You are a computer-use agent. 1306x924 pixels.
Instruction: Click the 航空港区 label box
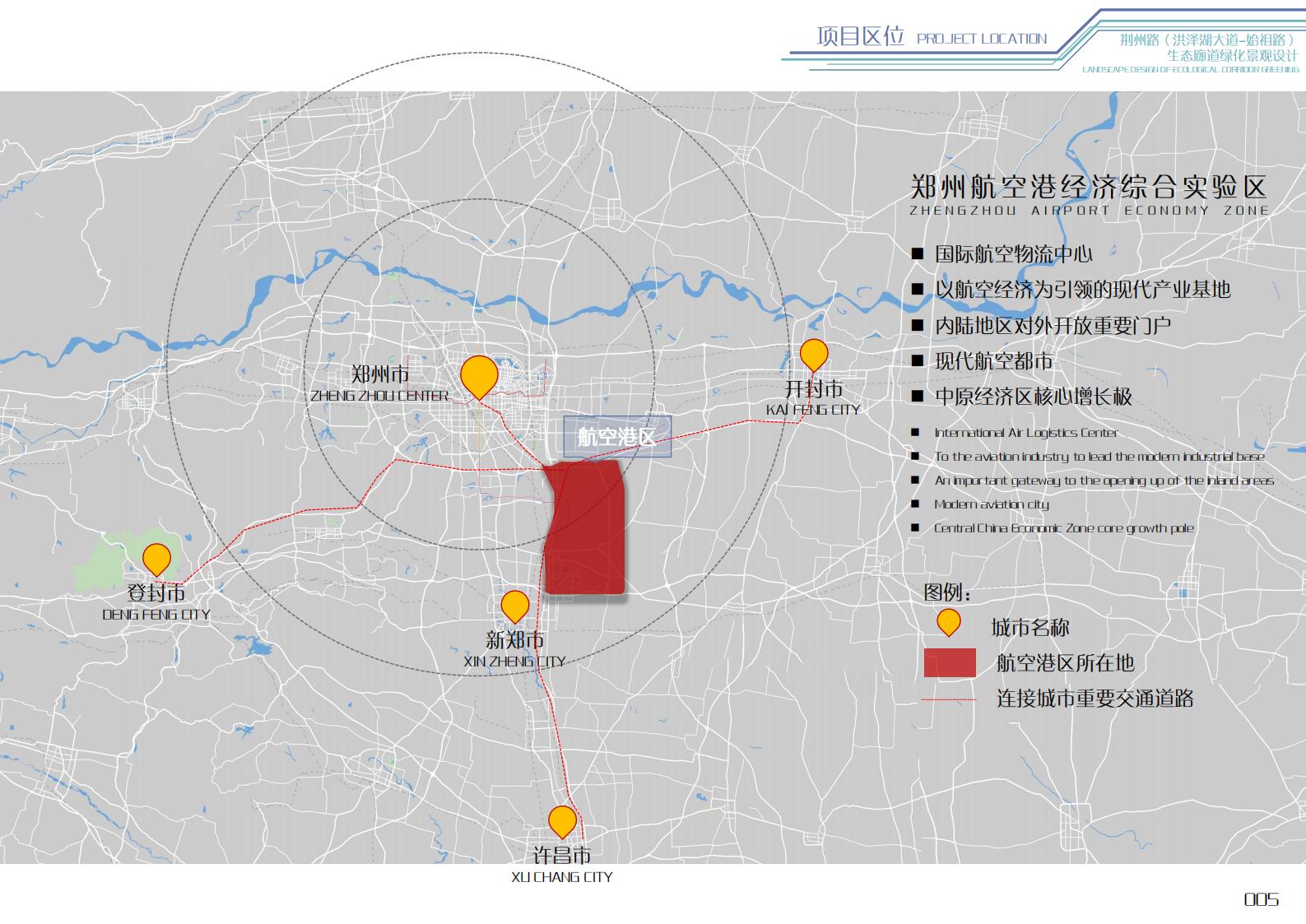click(617, 436)
